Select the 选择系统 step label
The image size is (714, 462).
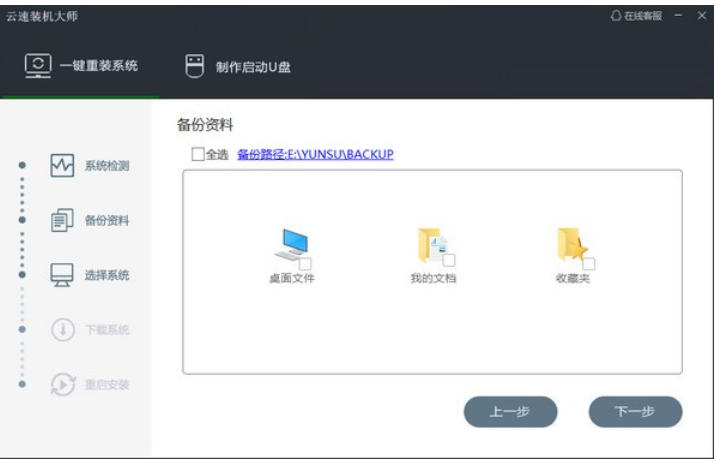coord(107,275)
